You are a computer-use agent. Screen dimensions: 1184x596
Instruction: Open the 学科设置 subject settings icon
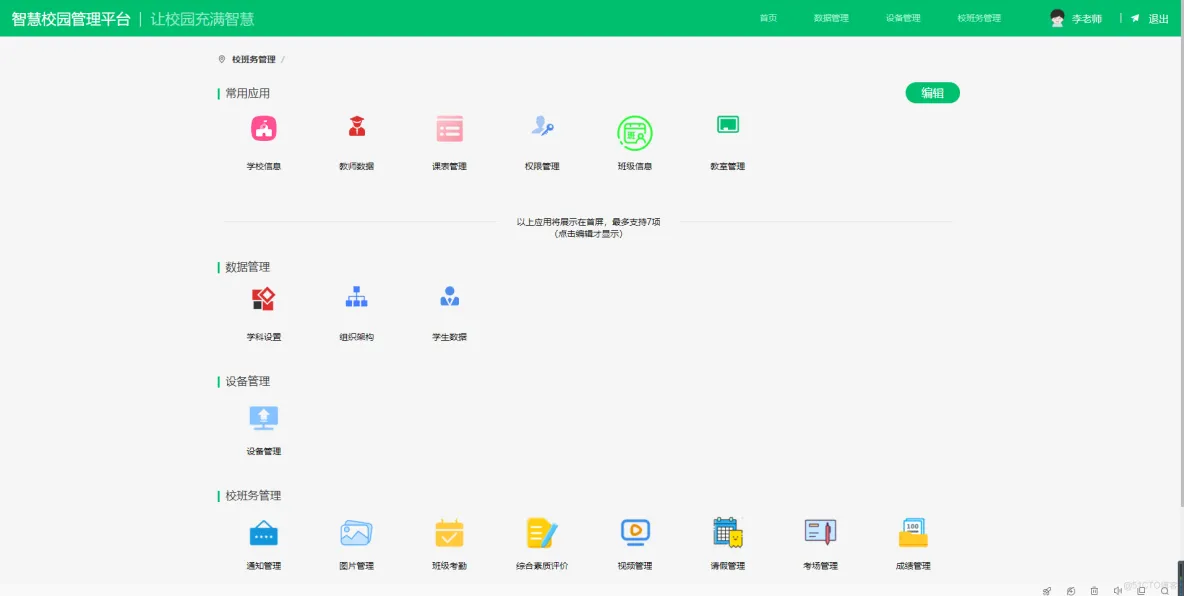(x=264, y=299)
